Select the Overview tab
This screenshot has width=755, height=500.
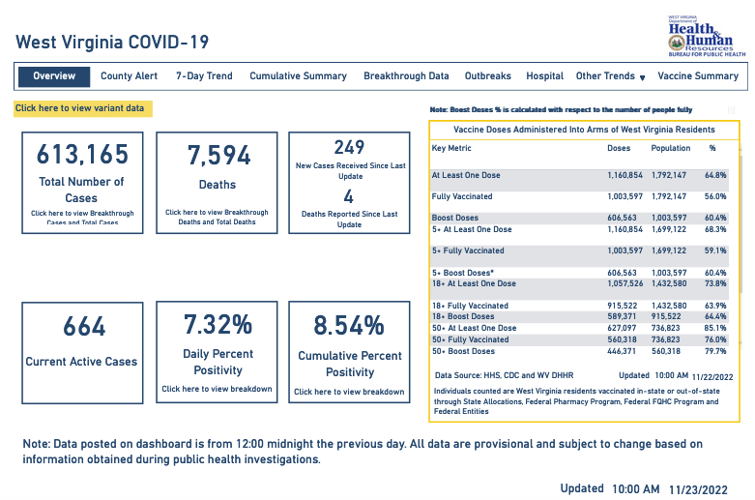coord(53,76)
